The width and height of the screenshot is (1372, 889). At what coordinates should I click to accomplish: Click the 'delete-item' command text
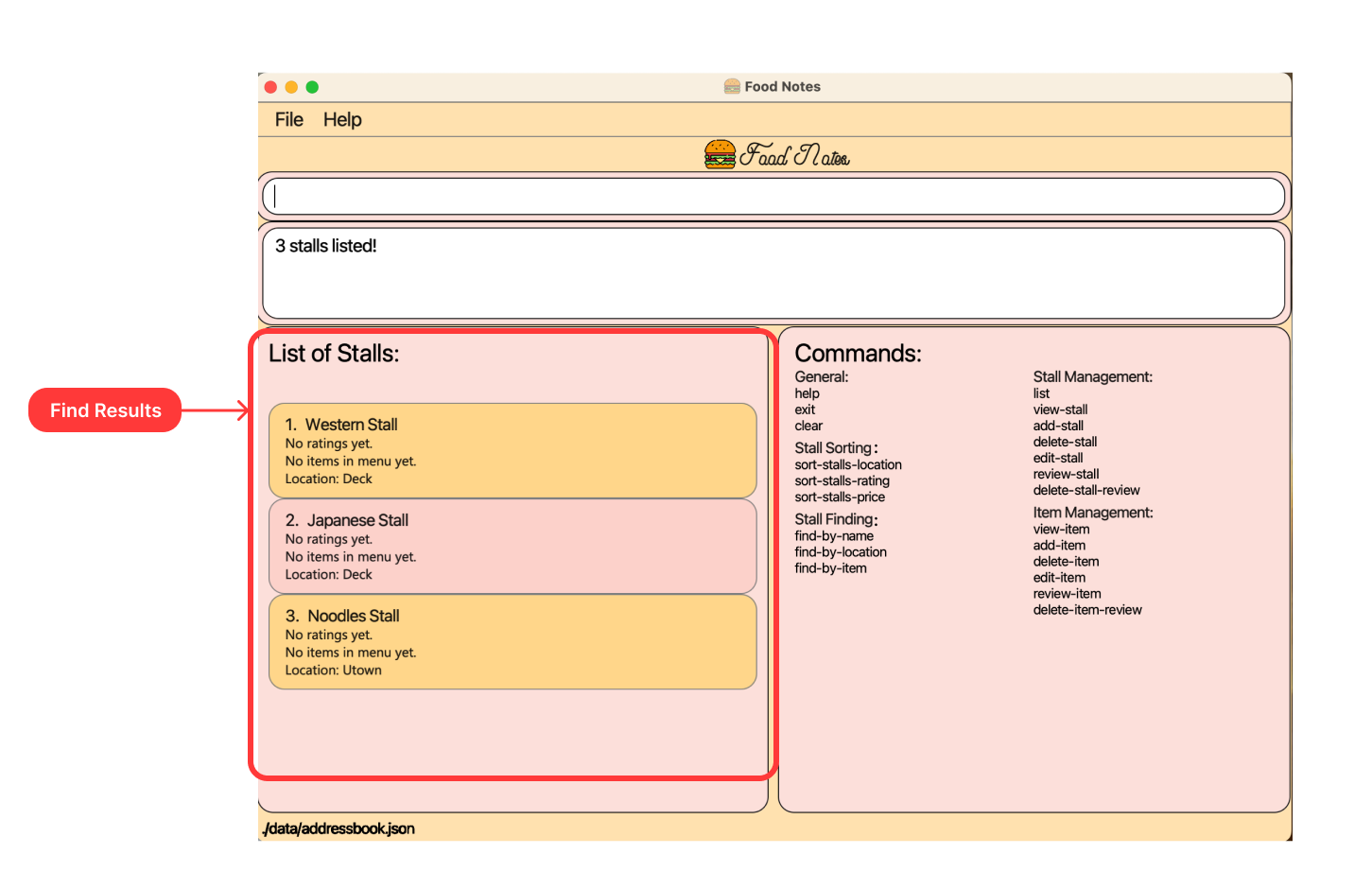pos(1066,561)
